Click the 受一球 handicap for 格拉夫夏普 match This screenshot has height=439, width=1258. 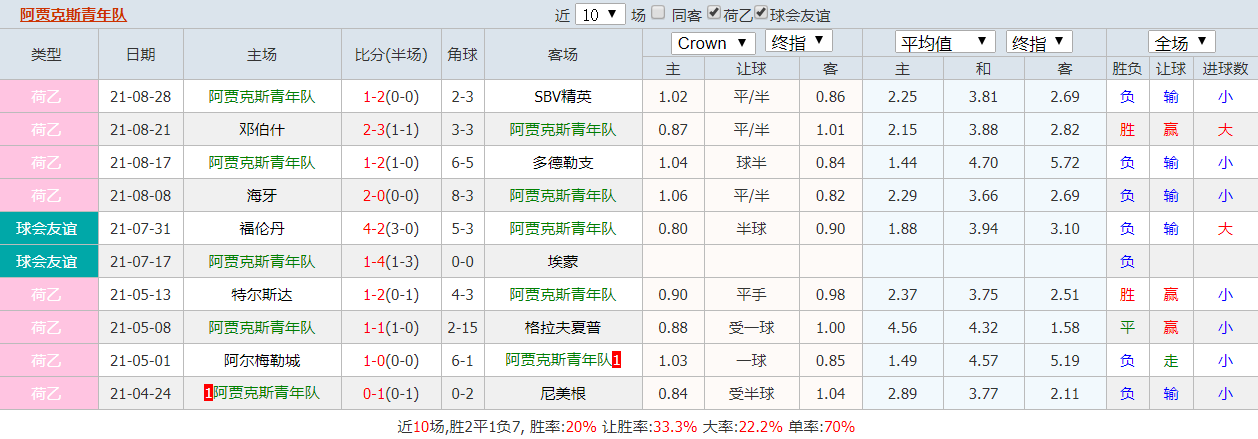752,328
